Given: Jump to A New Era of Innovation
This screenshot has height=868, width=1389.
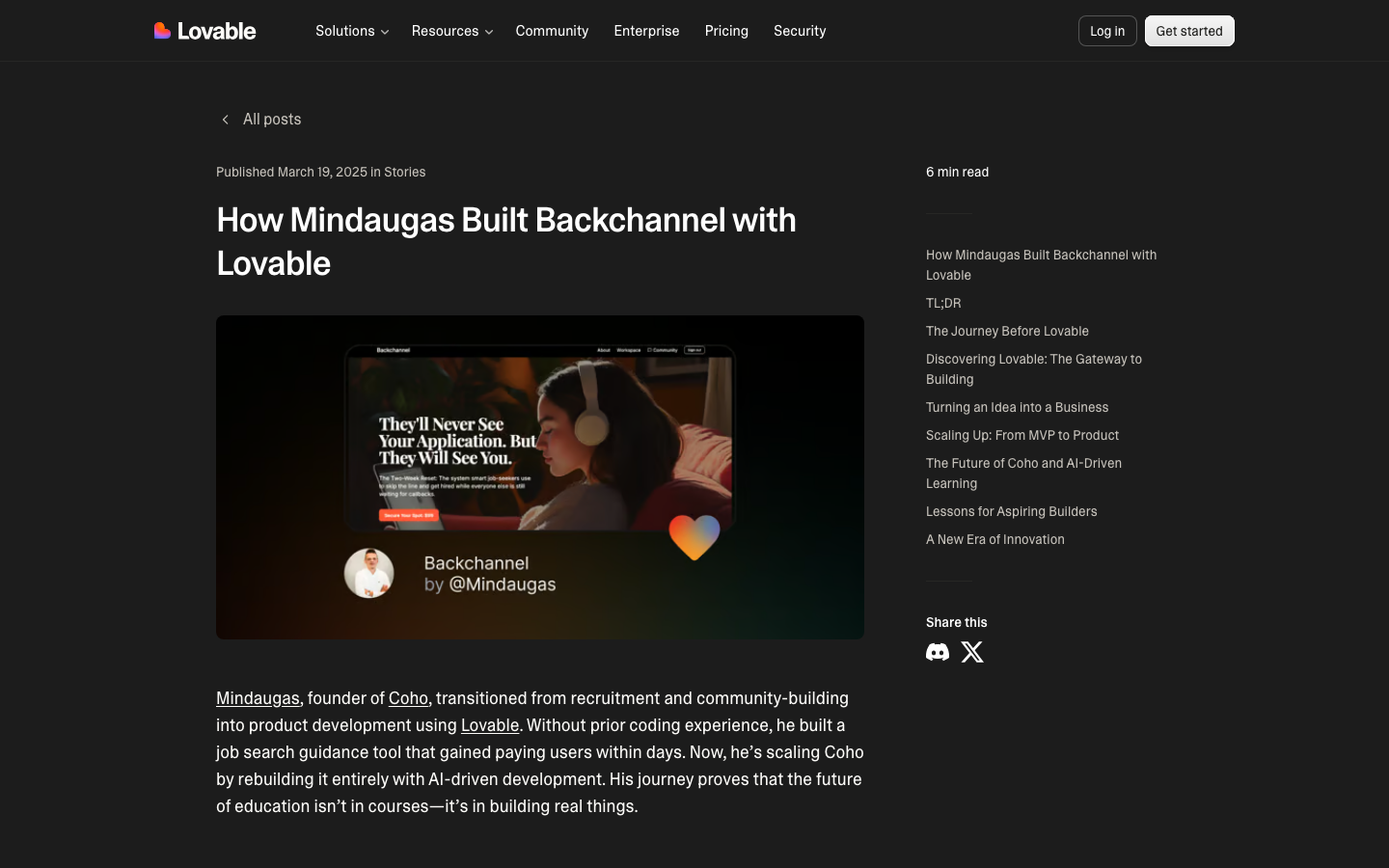Looking at the screenshot, I should click(995, 539).
